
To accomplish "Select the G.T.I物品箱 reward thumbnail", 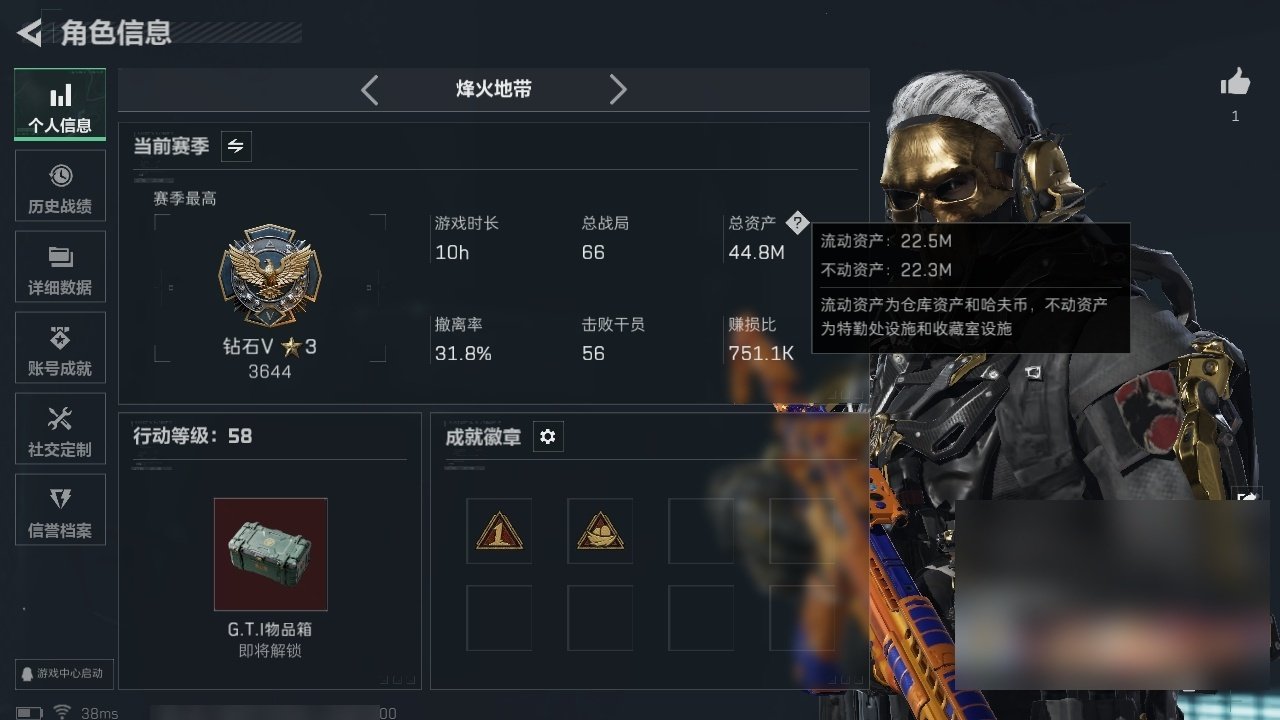I will pos(270,554).
